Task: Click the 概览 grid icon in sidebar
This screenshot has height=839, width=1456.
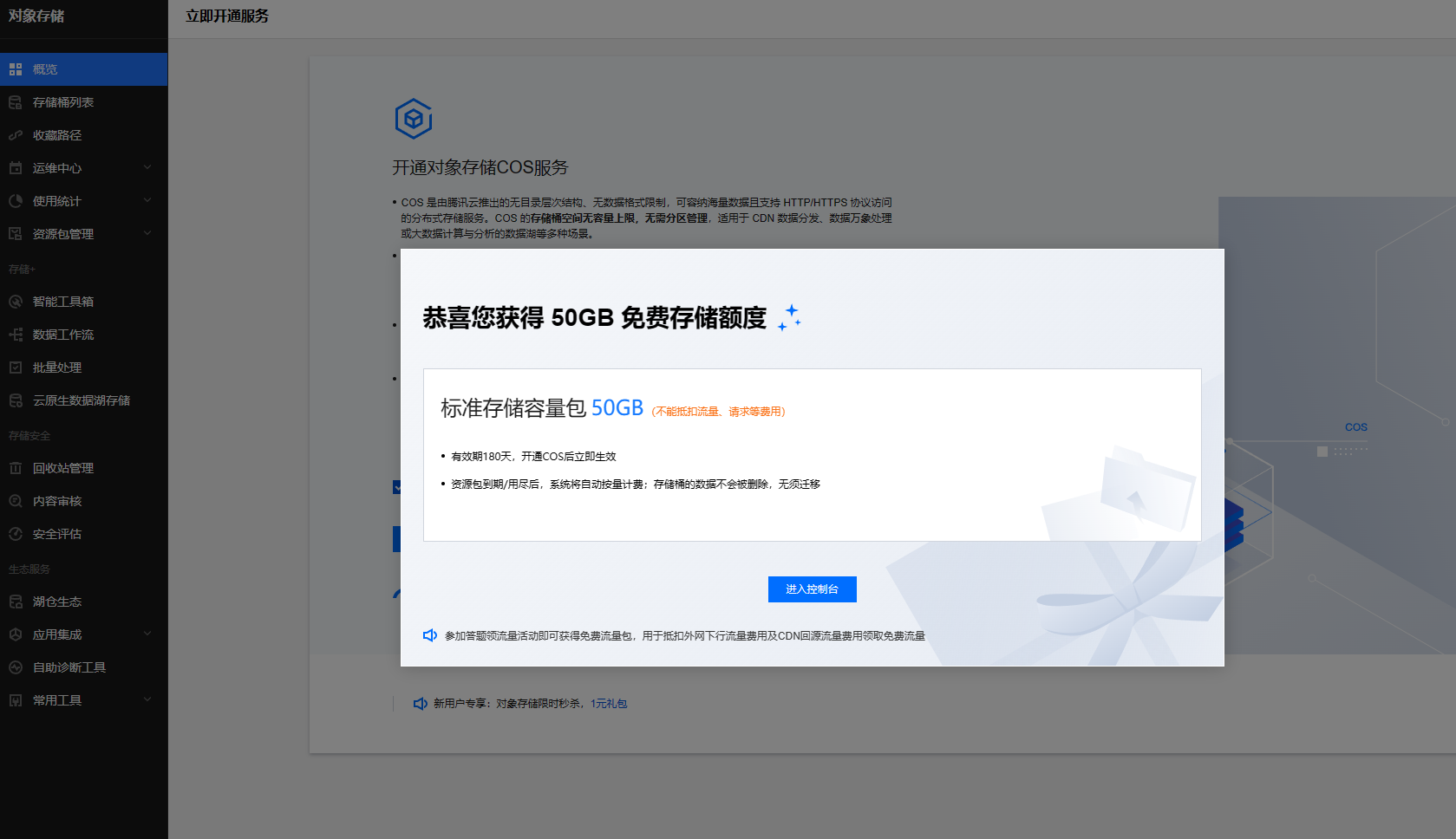Action: click(x=16, y=69)
